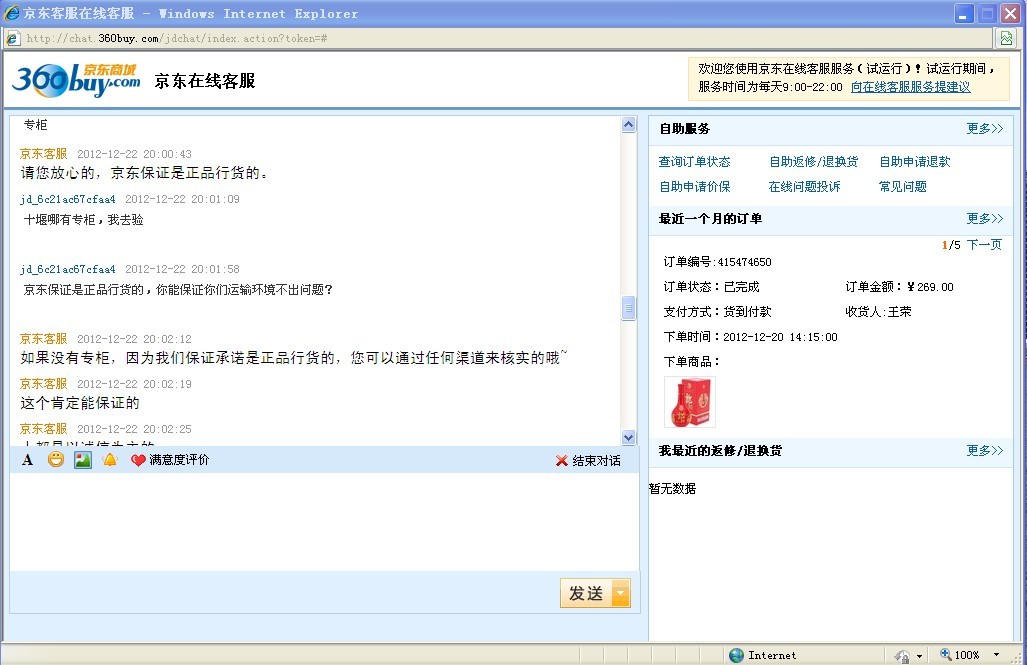Expand 自助服务 with 更多>> link
The image size is (1027, 665).
point(984,128)
